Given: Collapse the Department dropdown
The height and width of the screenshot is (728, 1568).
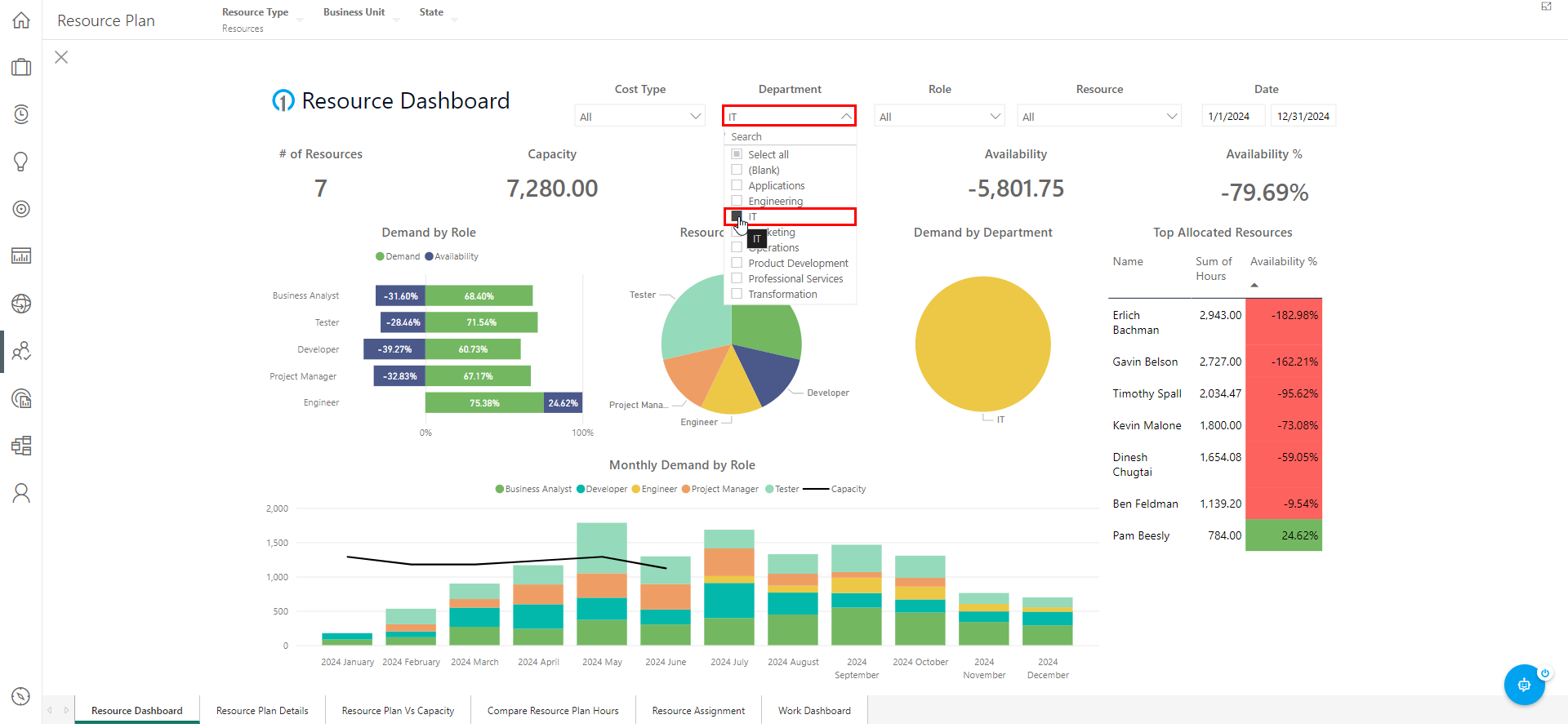Looking at the screenshot, I should 846,117.
